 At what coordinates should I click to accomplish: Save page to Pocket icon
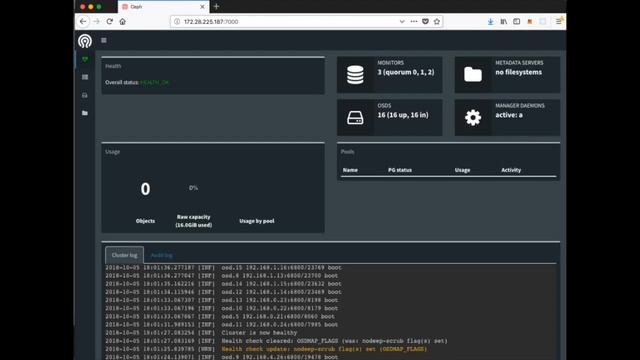(x=425, y=21)
